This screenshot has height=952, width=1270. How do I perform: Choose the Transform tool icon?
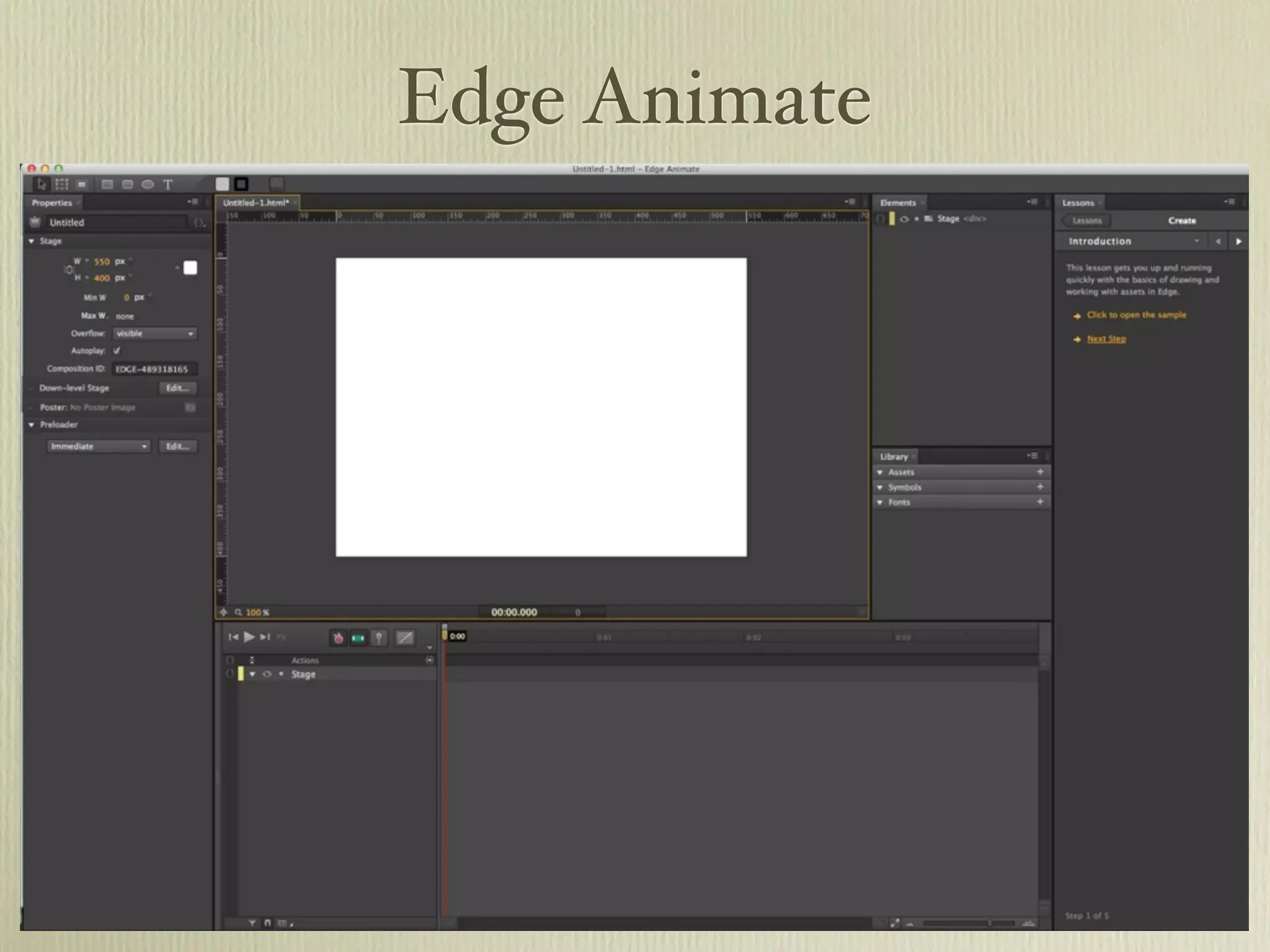(61, 184)
